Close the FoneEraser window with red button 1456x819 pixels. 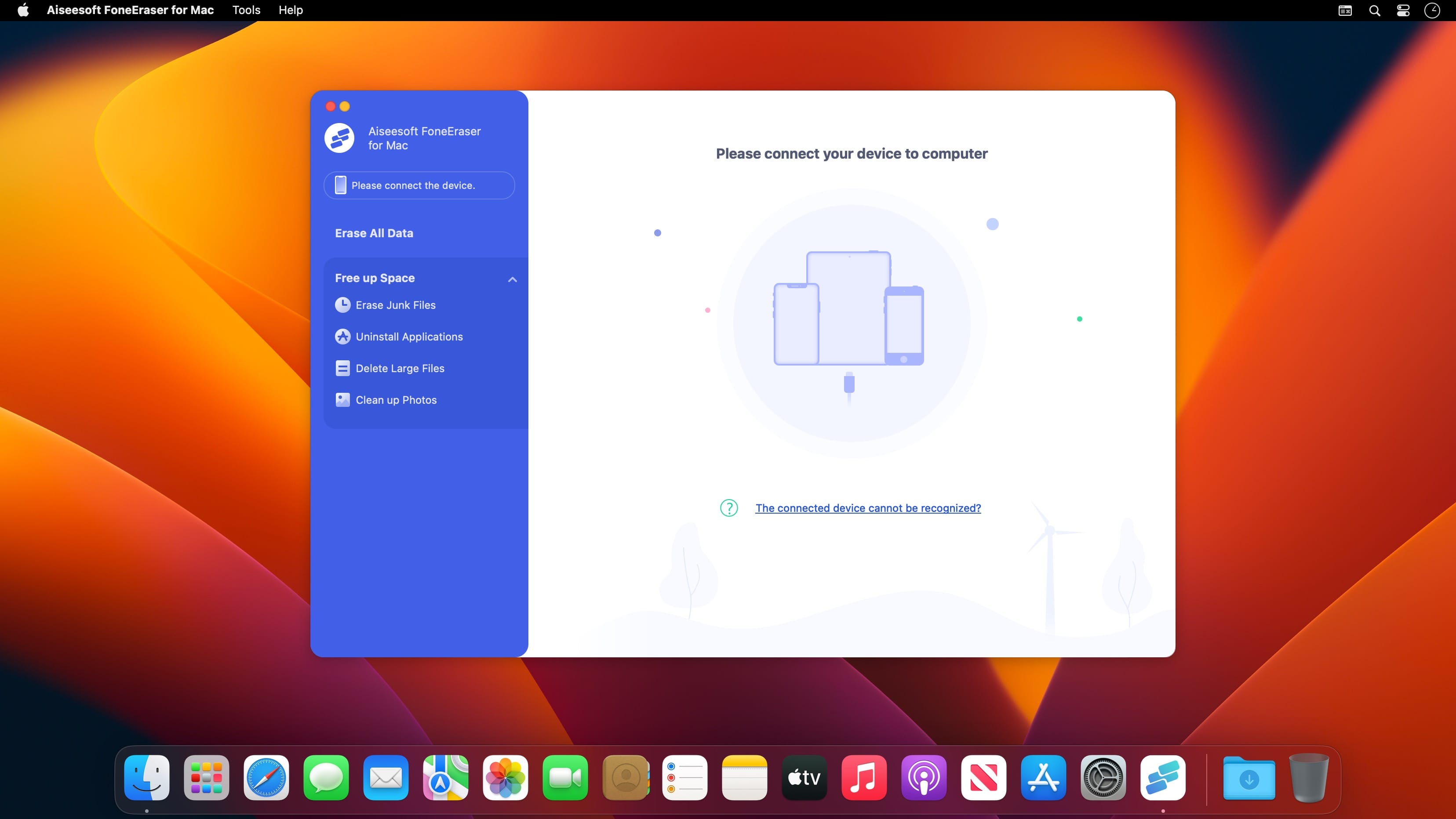tap(331, 106)
